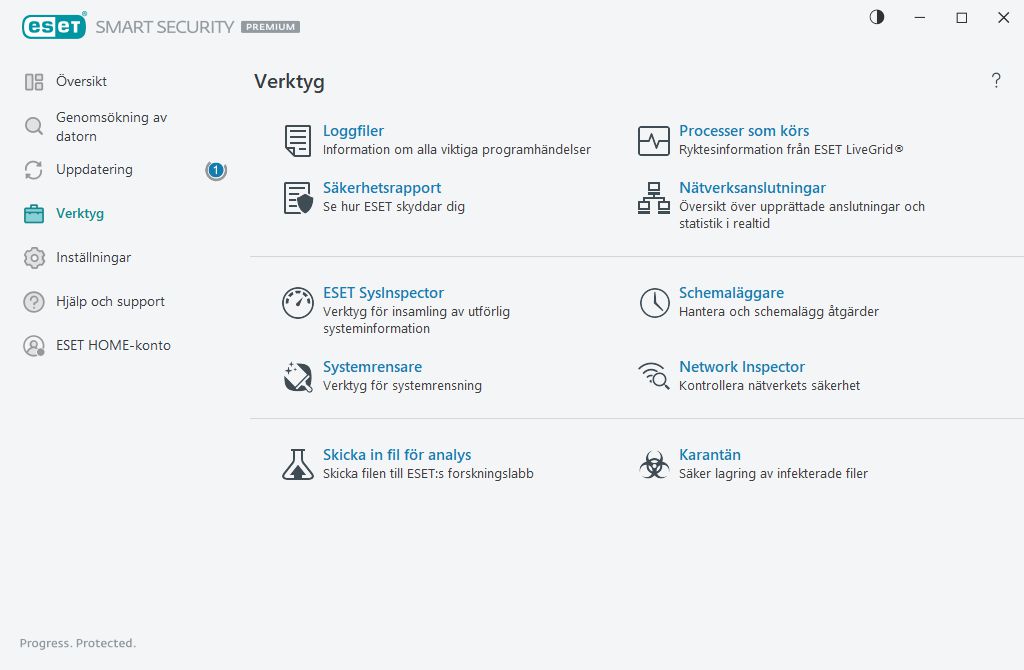Toggle the dark/light contrast theme button

pyautogui.click(x=877, y=18)
